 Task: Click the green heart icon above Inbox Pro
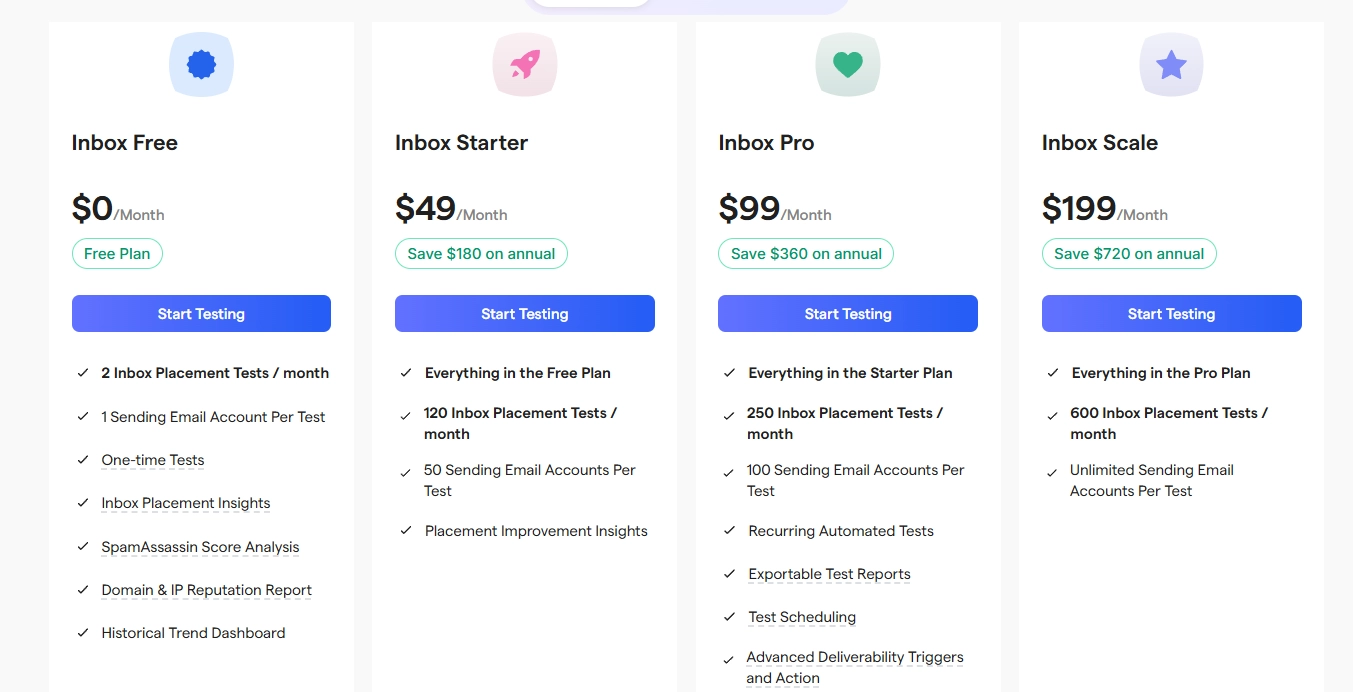[848, 65]
